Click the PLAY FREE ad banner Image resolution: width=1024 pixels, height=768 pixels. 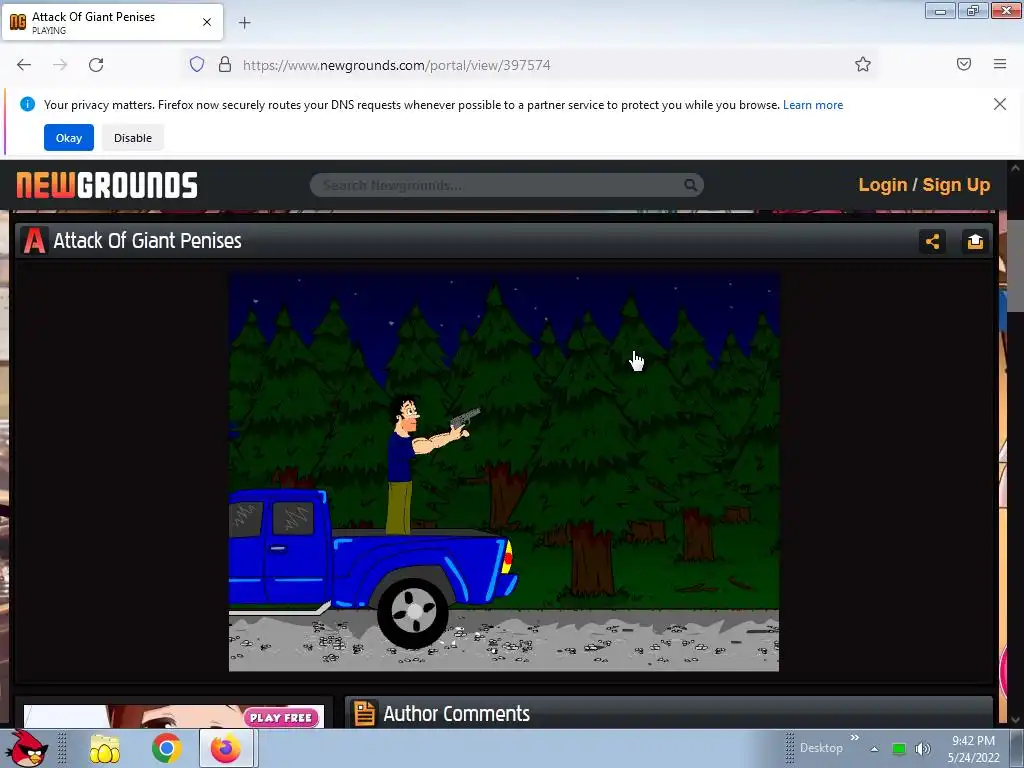pos(174,716)
